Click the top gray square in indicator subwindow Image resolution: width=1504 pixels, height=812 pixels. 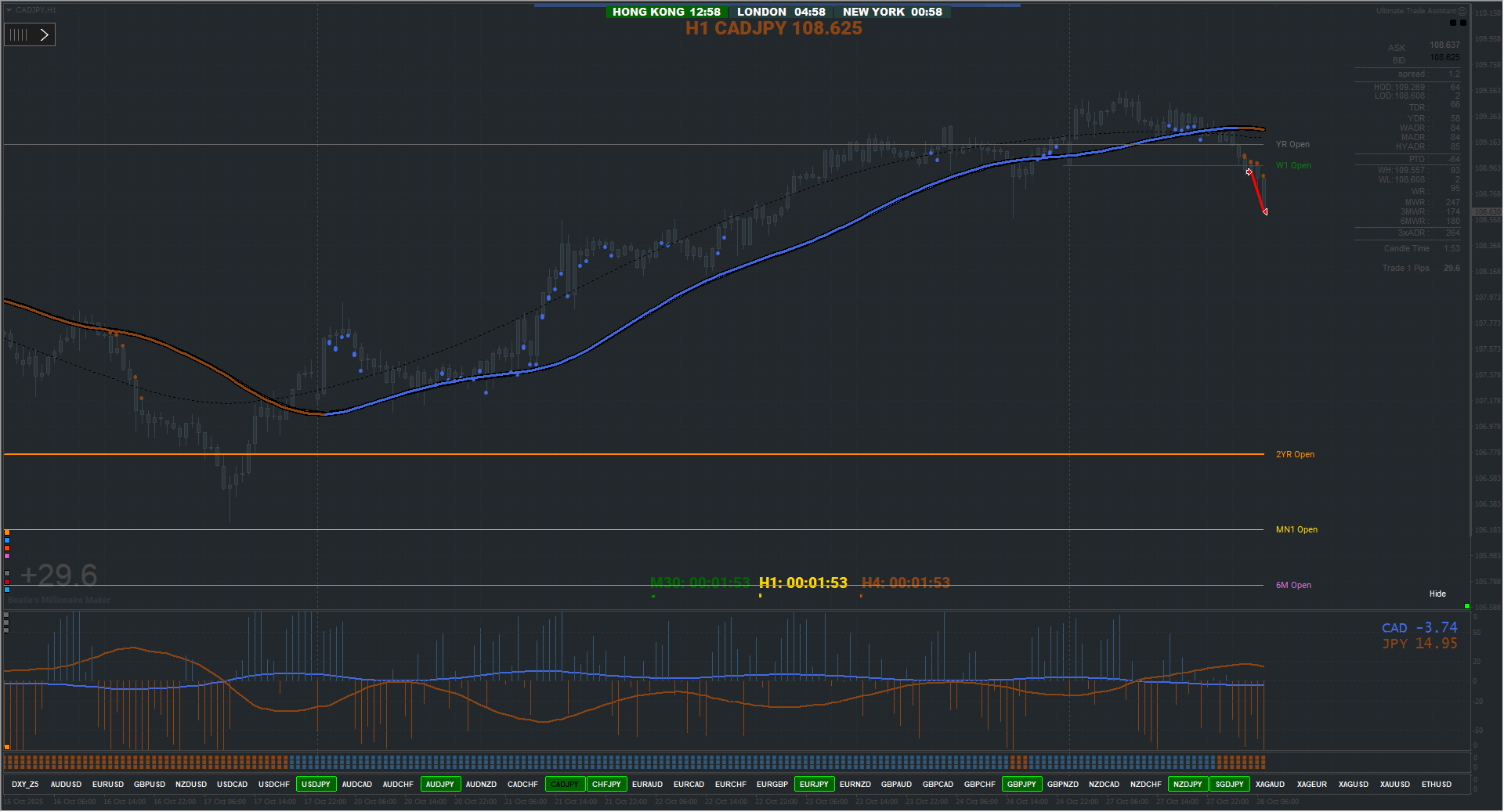[x=6, y=615]
